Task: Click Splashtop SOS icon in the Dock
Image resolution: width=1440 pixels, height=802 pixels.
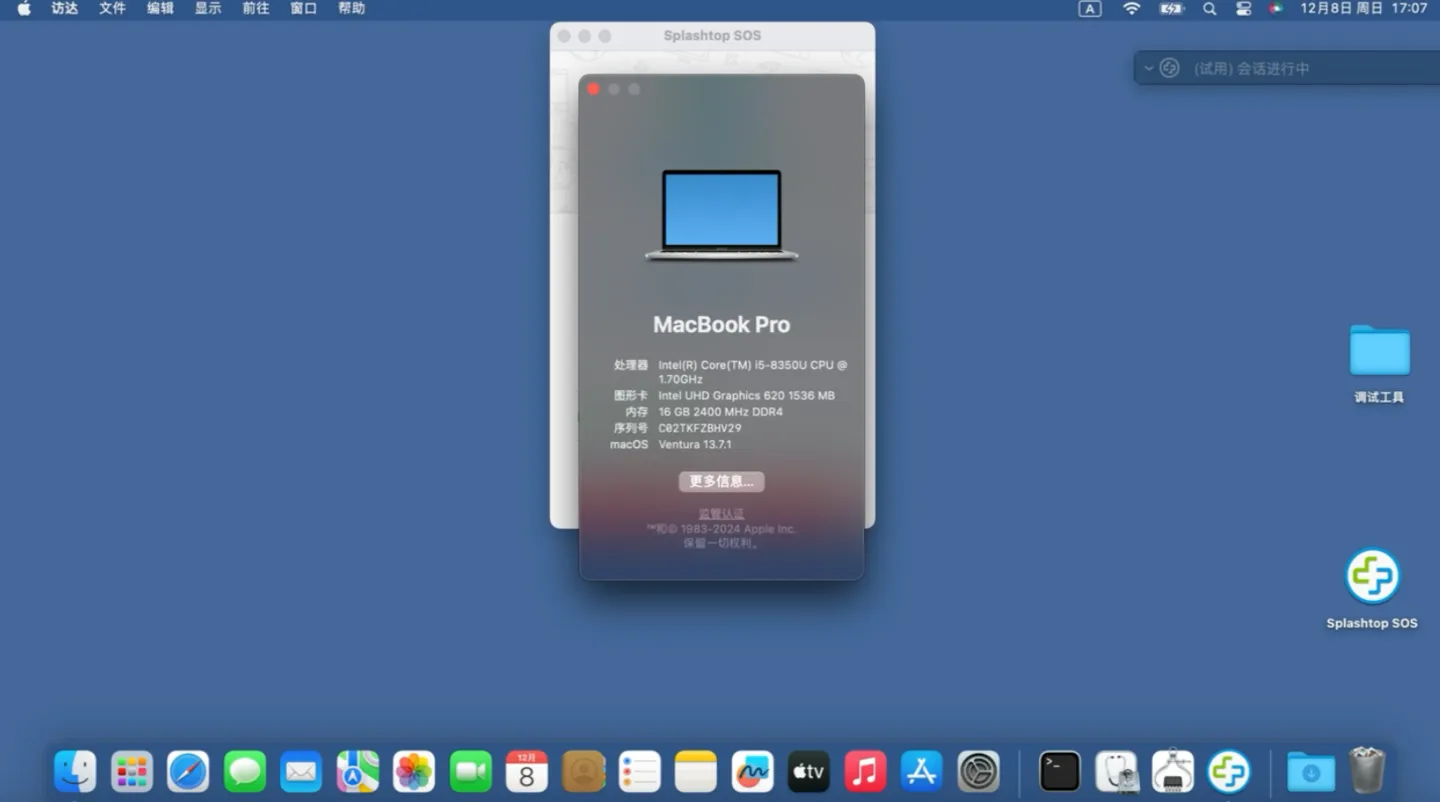Action: (x=1229, y=772)
